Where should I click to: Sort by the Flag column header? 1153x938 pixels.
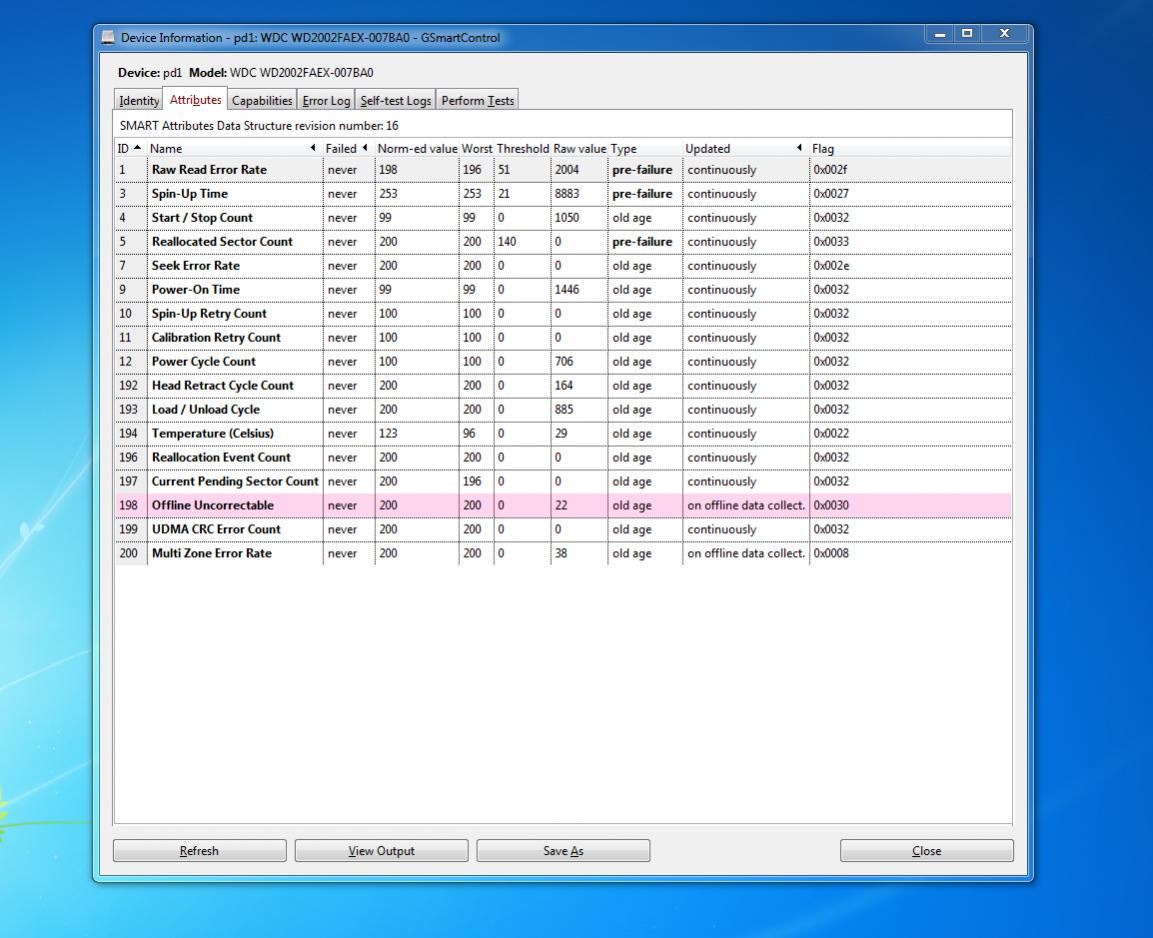910,148
